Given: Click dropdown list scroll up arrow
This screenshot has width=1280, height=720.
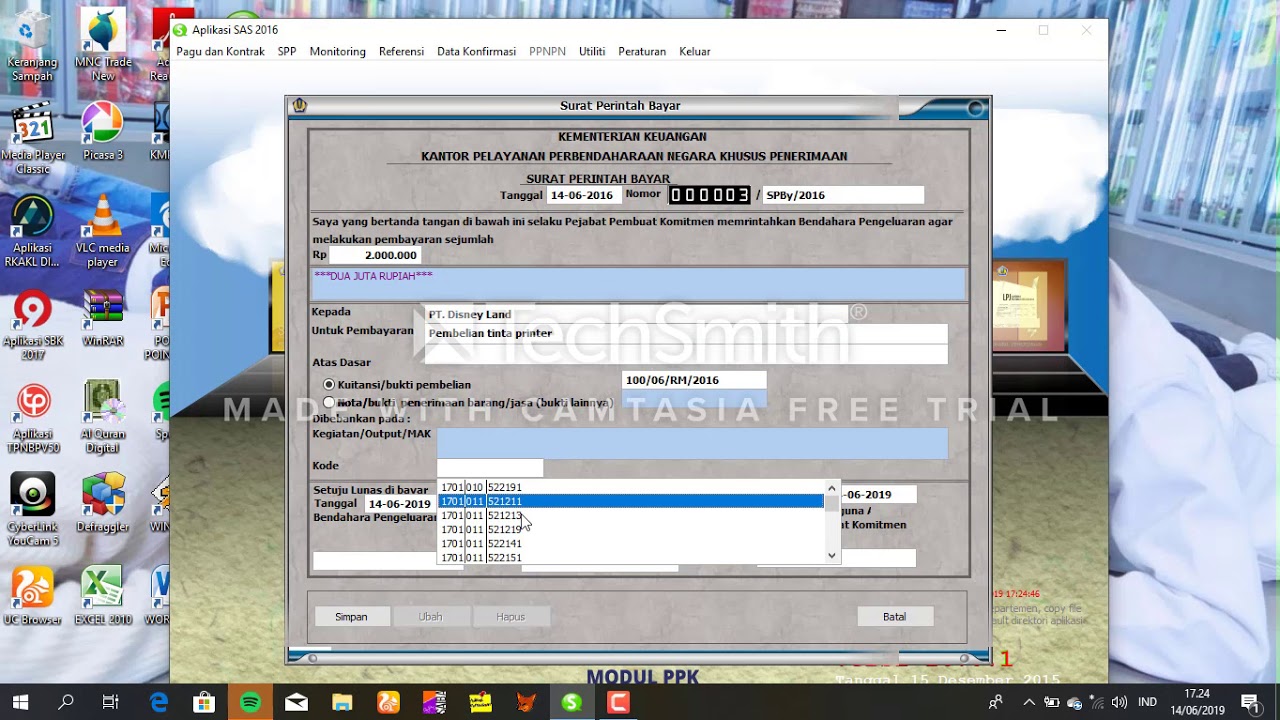Looking at the screenshot, I should (x=832, y=488).
